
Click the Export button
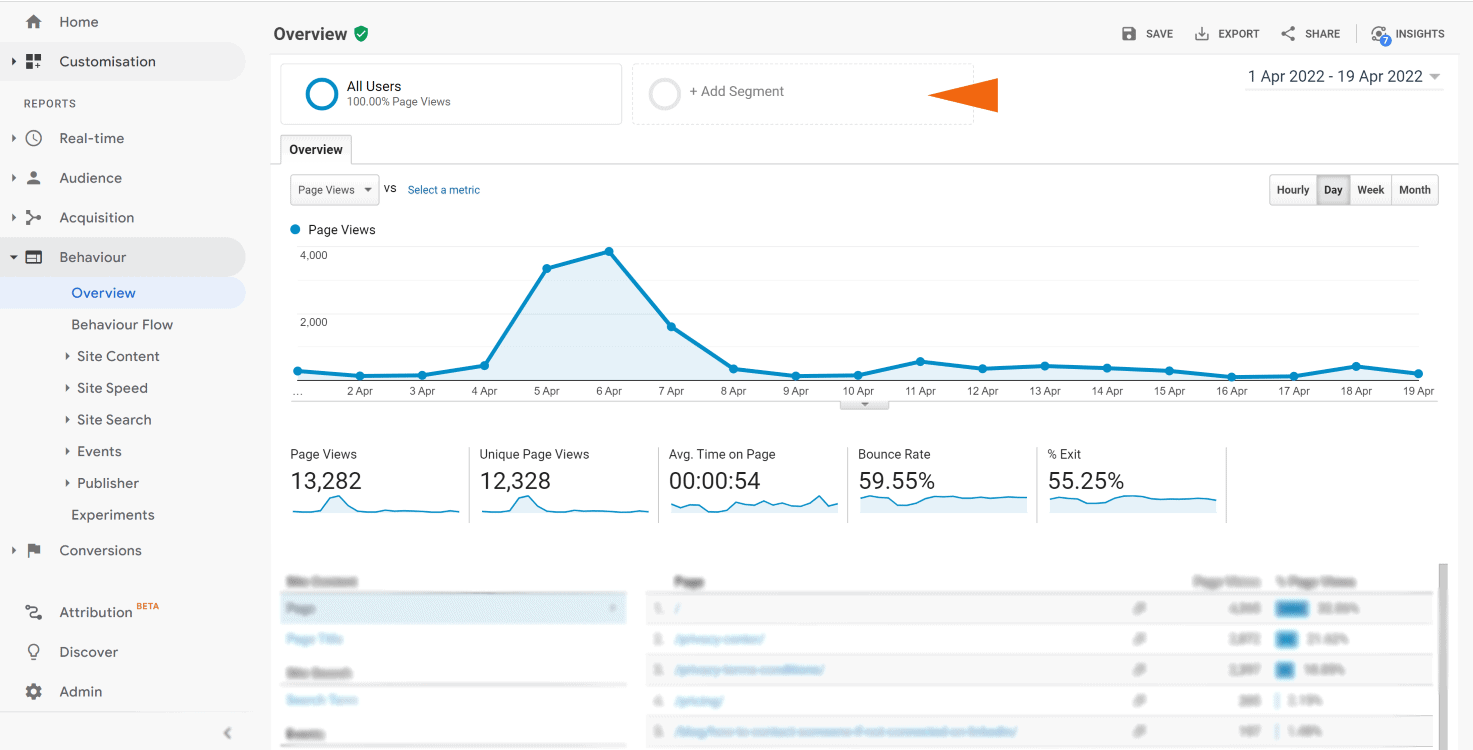pyautogui.click(x=1227, y=34)
